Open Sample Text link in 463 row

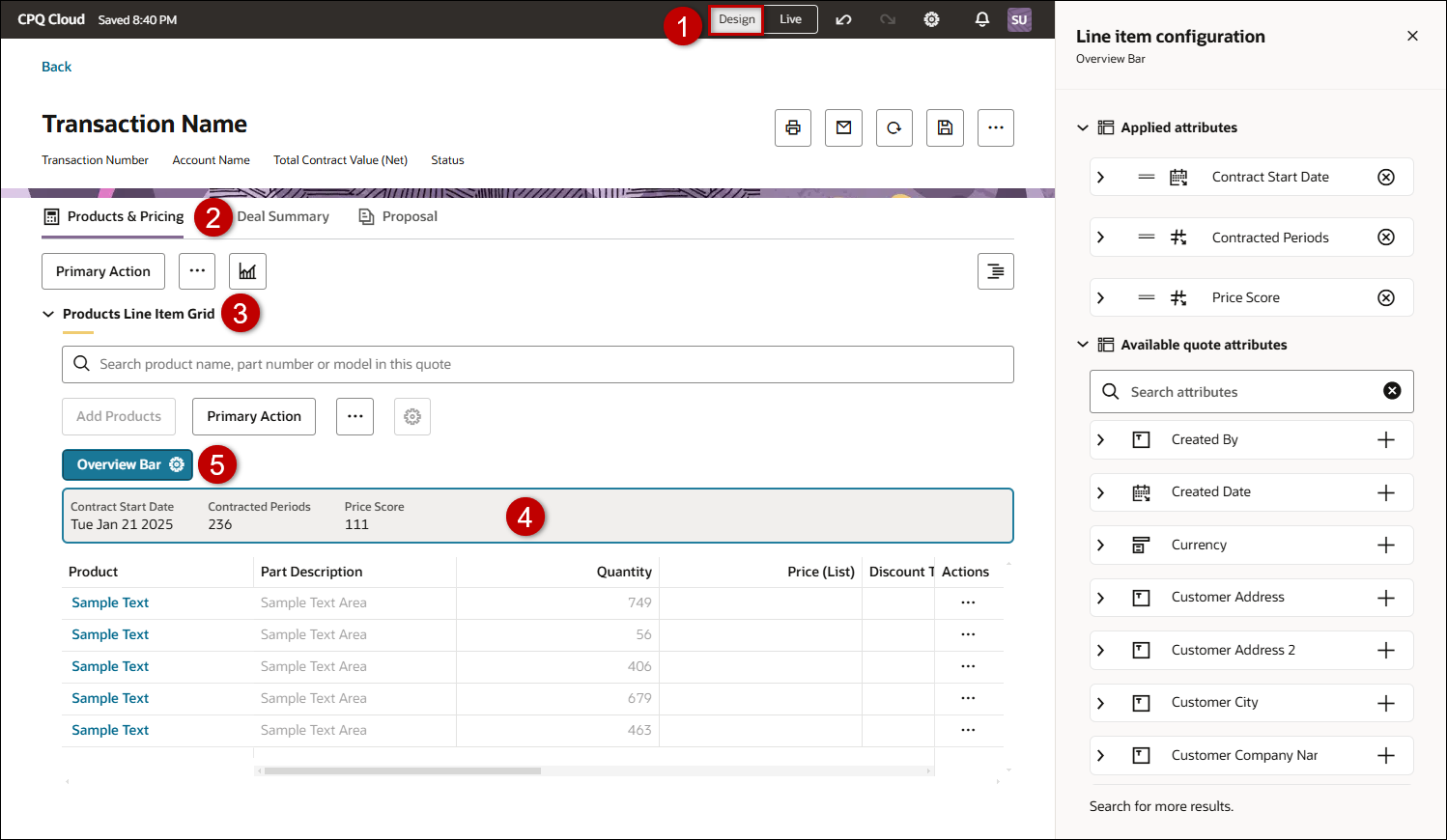(x=110, y=730)
